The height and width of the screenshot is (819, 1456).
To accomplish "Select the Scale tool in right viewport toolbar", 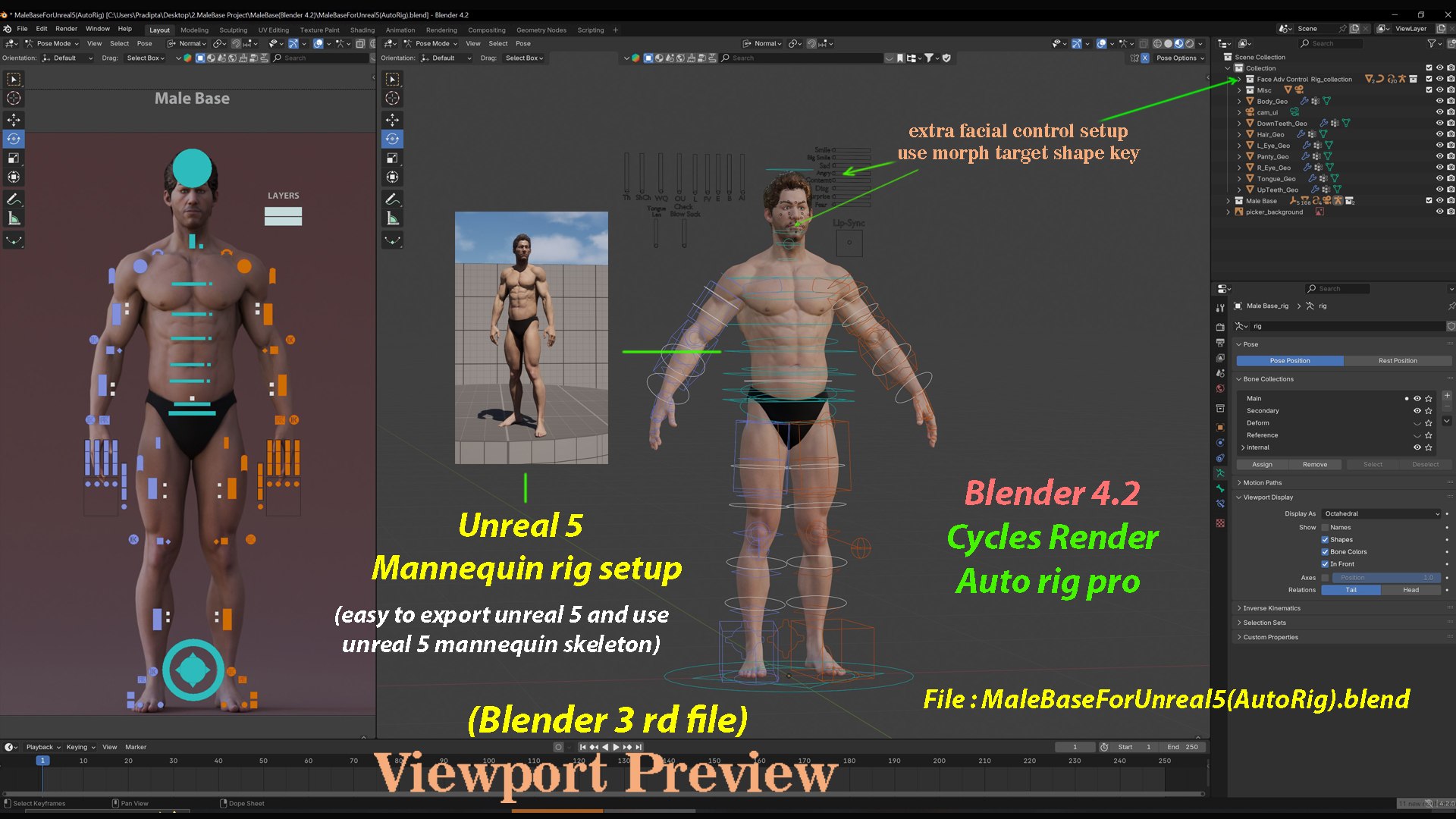I will (x=392, y=158).
